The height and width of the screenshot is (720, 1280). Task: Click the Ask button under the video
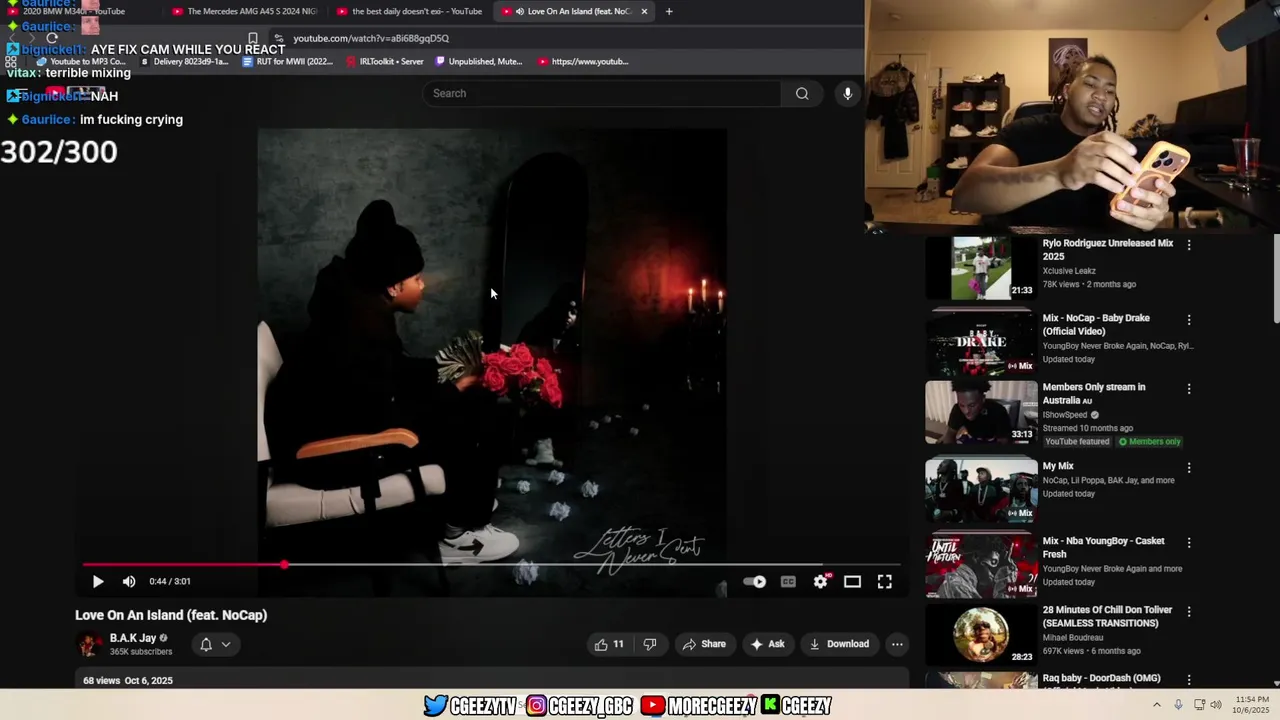click(x=767, y=644)
